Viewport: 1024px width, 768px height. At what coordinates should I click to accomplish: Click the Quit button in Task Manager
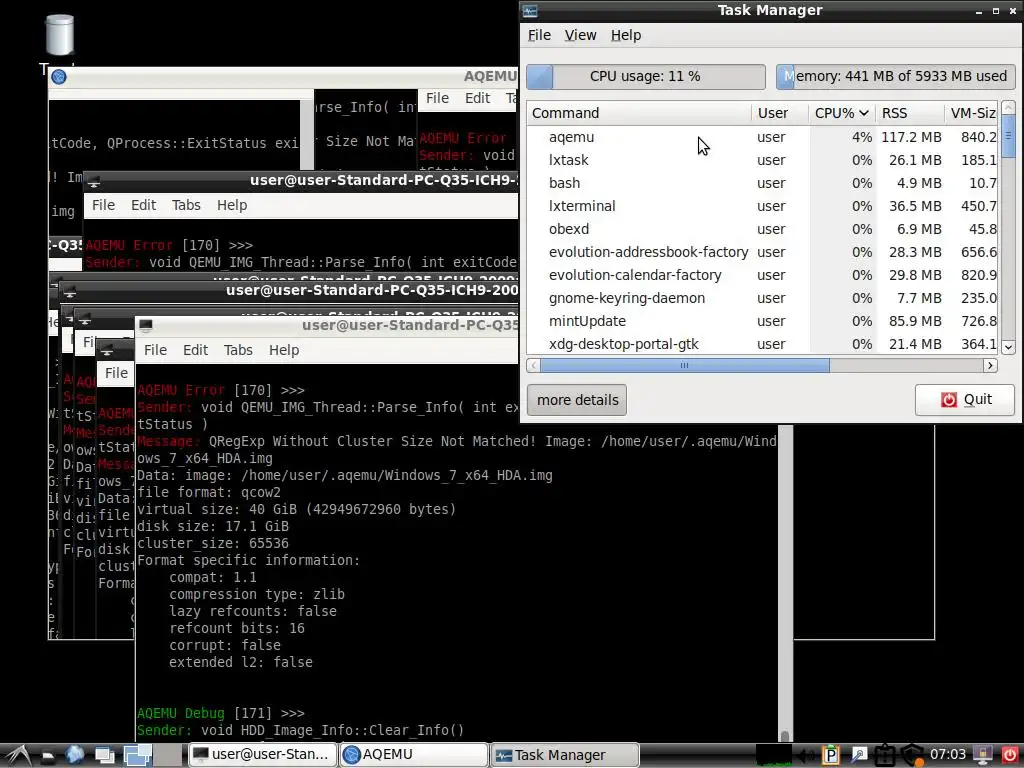(x=965, y=400)
